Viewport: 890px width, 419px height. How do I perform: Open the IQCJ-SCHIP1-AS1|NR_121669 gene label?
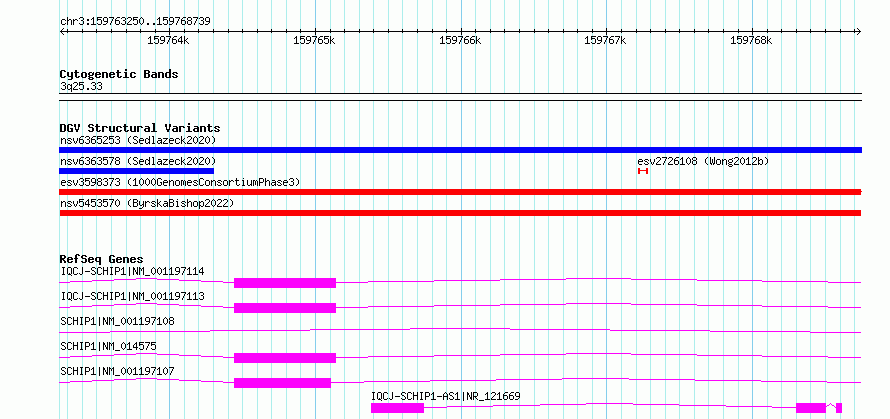pyautogui.click(x=446, y=396)
